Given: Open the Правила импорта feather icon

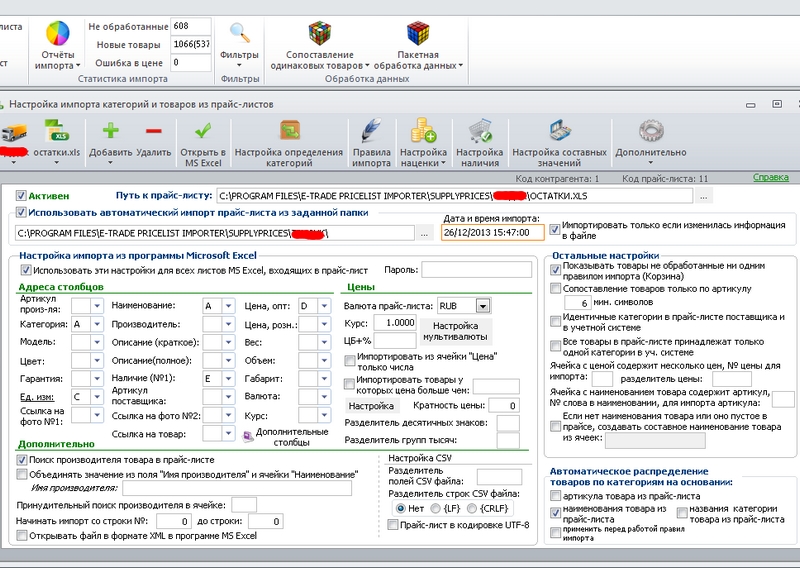Looking at the screenshot, I should [x=371, y=131].
